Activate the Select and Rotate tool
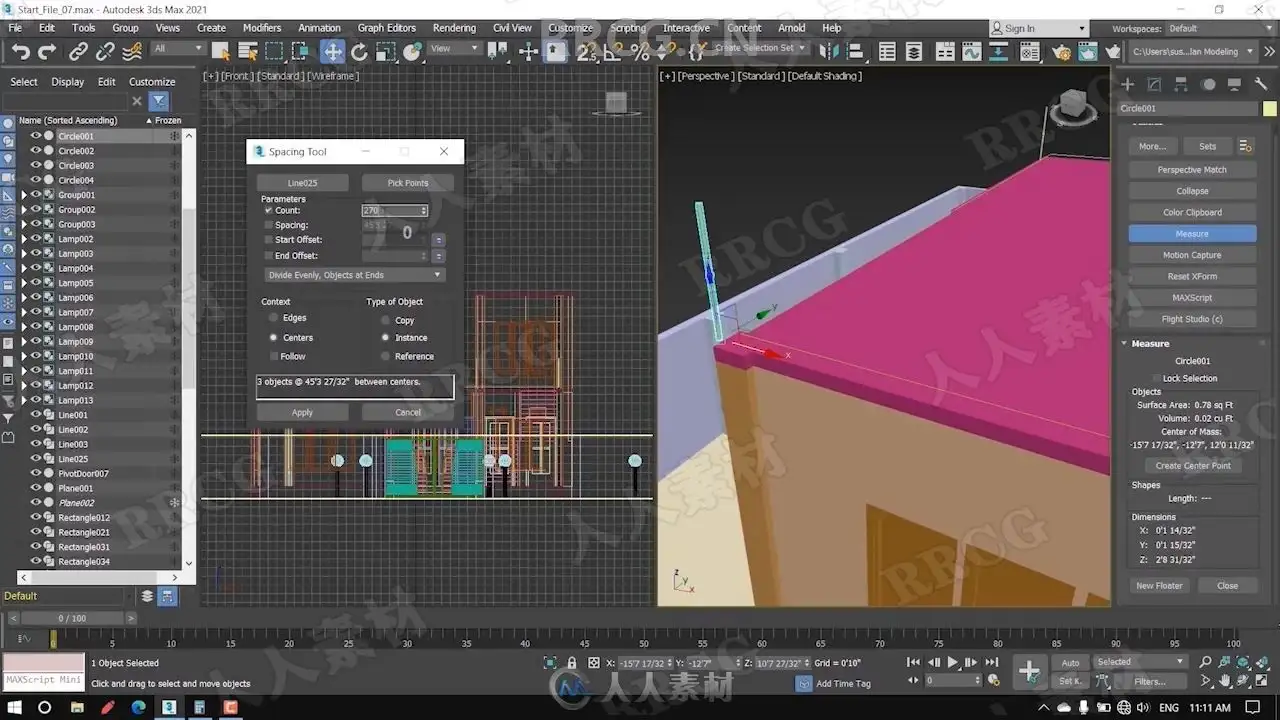 pyautogui.click(x=359, y=52)
